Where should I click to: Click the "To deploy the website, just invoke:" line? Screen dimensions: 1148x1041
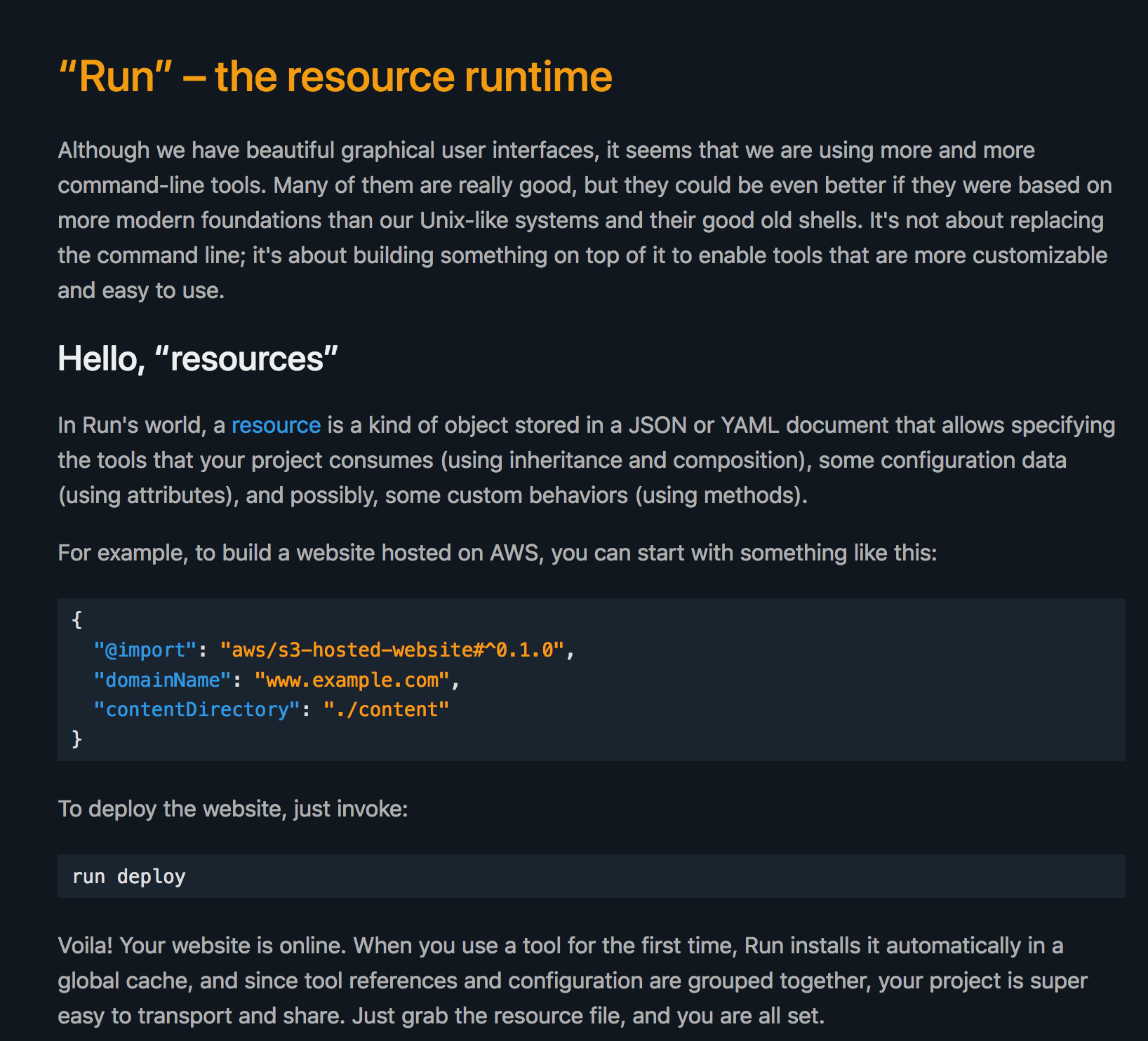coord(233,809)
